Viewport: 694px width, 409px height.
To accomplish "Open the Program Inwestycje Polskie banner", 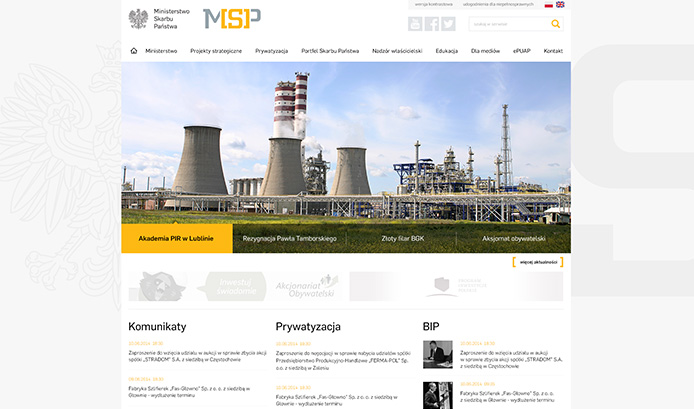I will point(456,286).
